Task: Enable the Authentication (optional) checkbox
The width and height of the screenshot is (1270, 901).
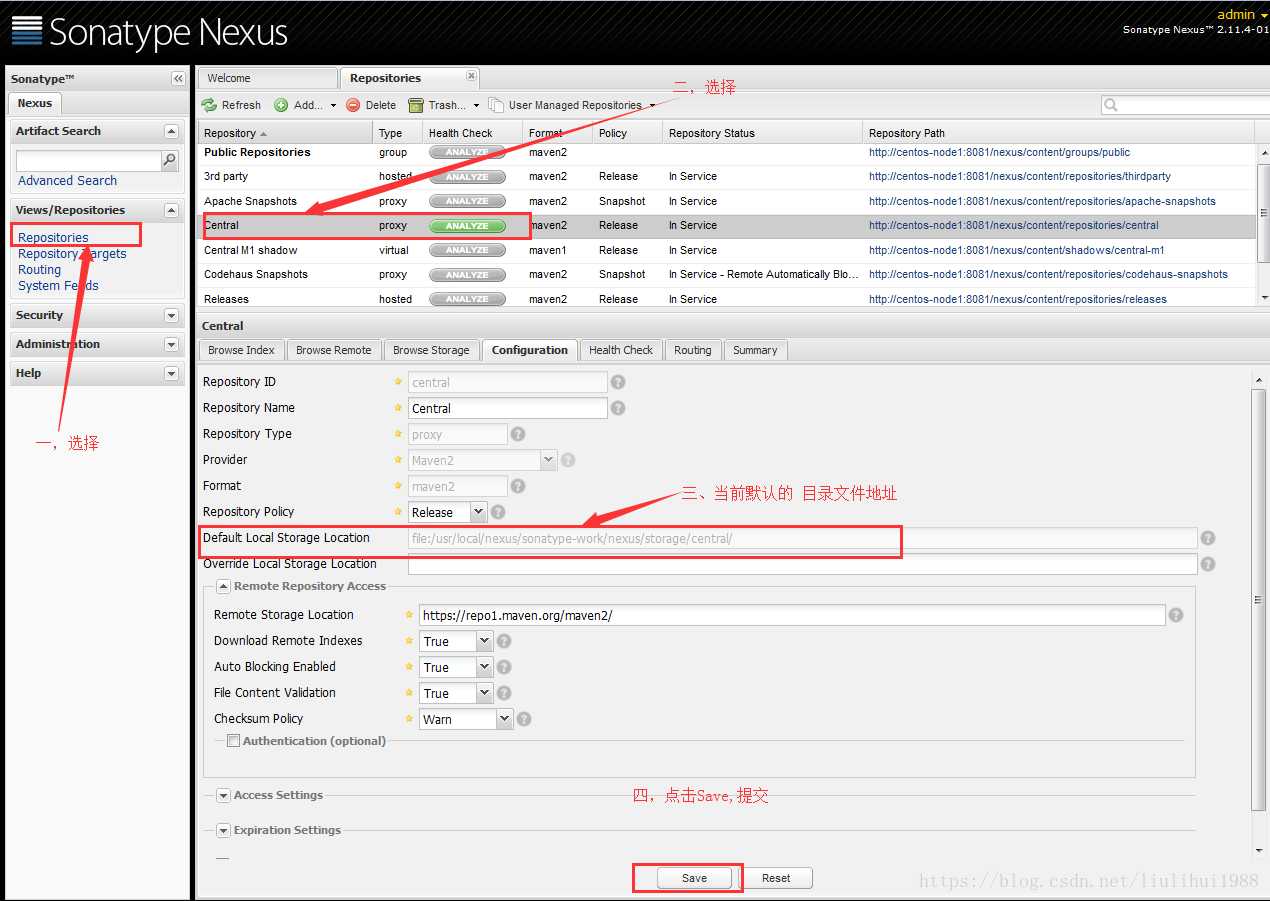Action: coord(233,741)
